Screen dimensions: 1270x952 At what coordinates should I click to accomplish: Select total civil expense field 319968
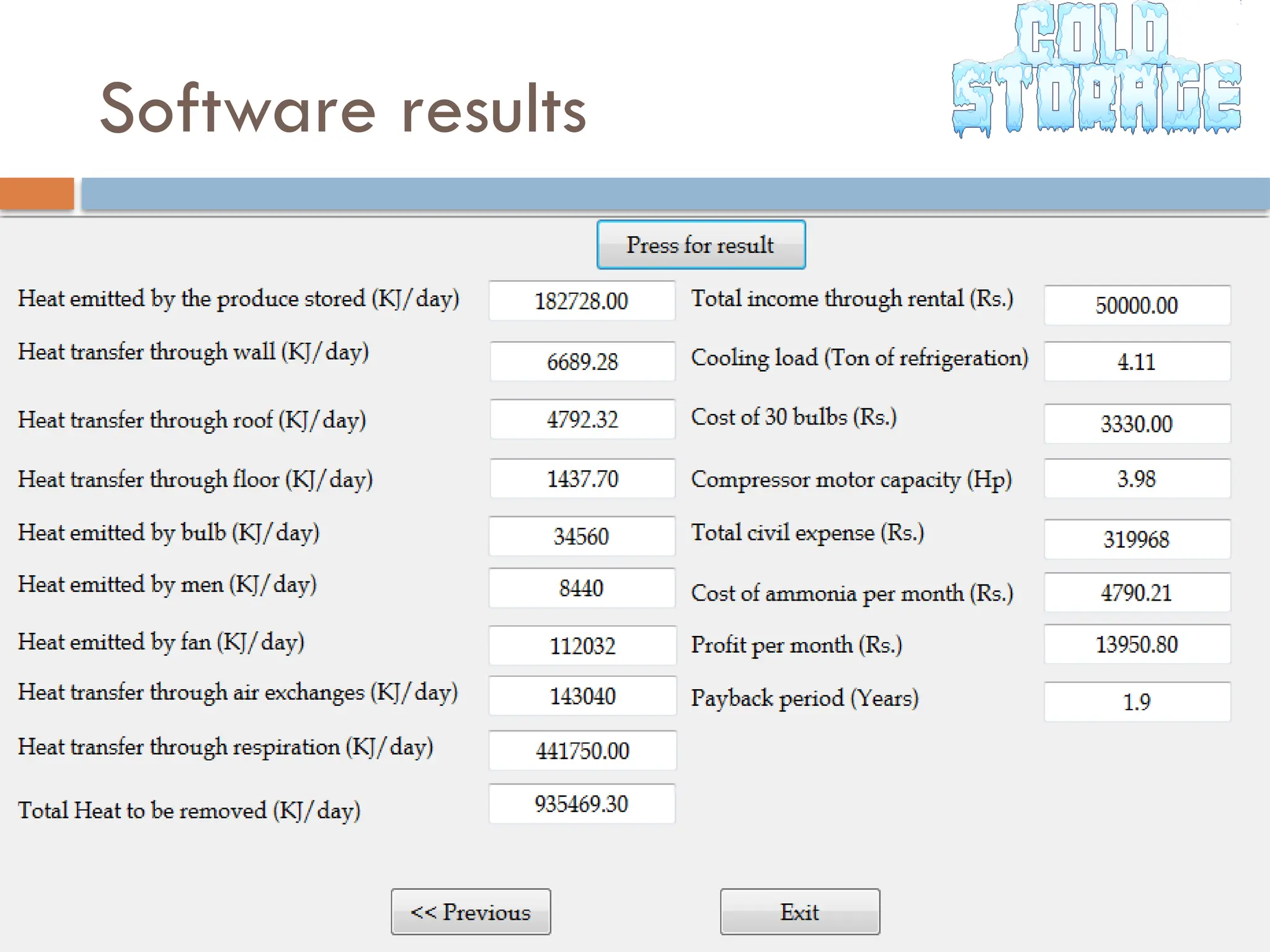(1137, 539)
